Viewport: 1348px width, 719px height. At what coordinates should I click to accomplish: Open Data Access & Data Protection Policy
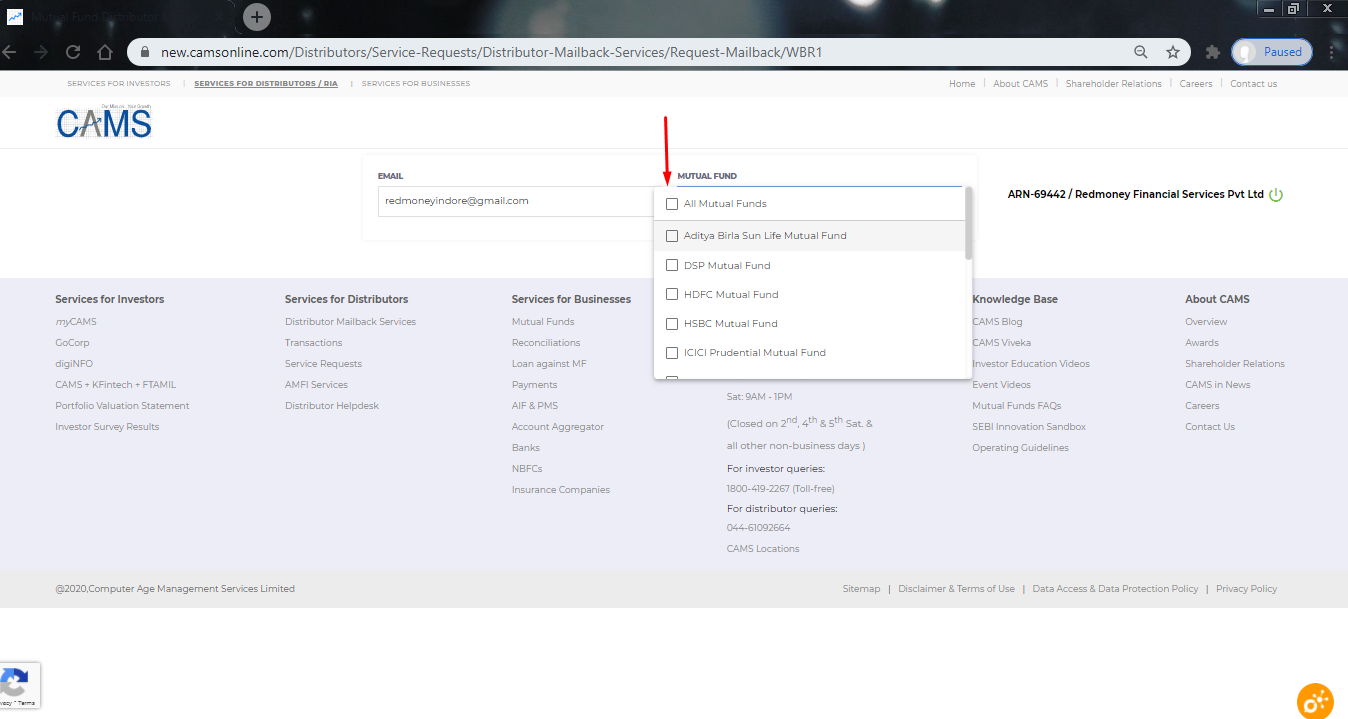(1115, 589)
